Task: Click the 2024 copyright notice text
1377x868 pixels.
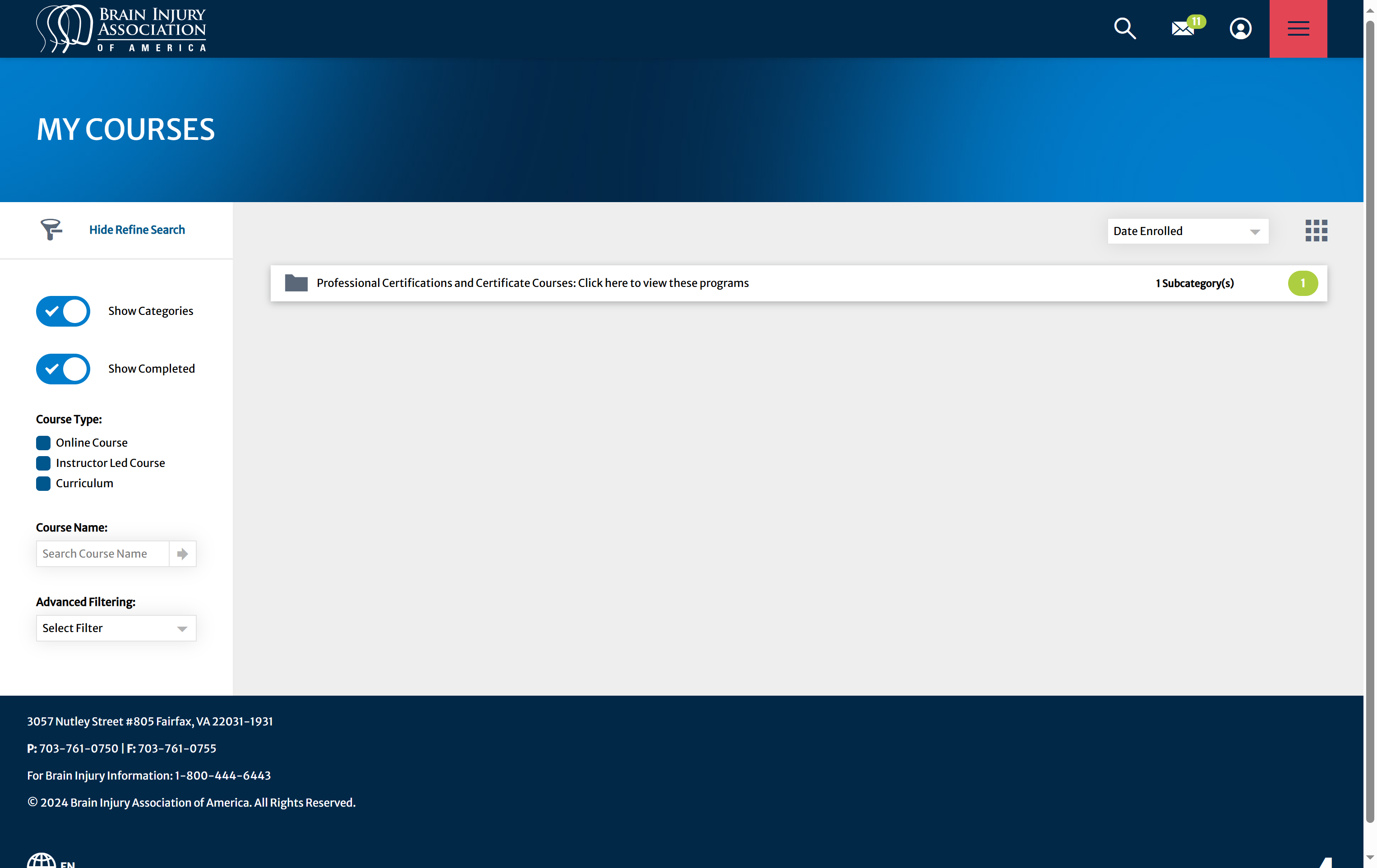Action: 192,802
